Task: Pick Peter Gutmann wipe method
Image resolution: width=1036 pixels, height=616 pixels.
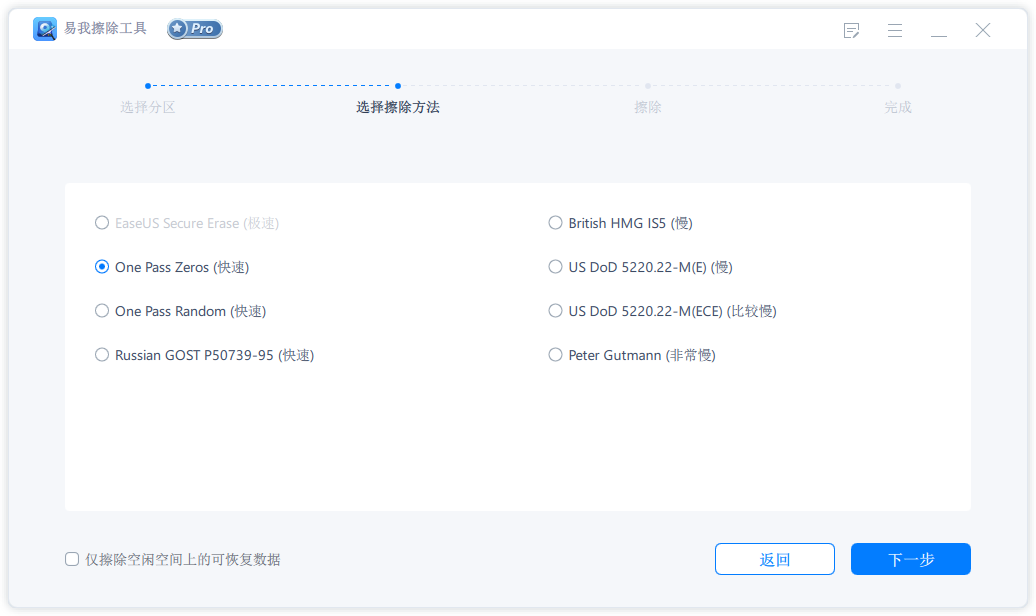Action: point(556,355)
